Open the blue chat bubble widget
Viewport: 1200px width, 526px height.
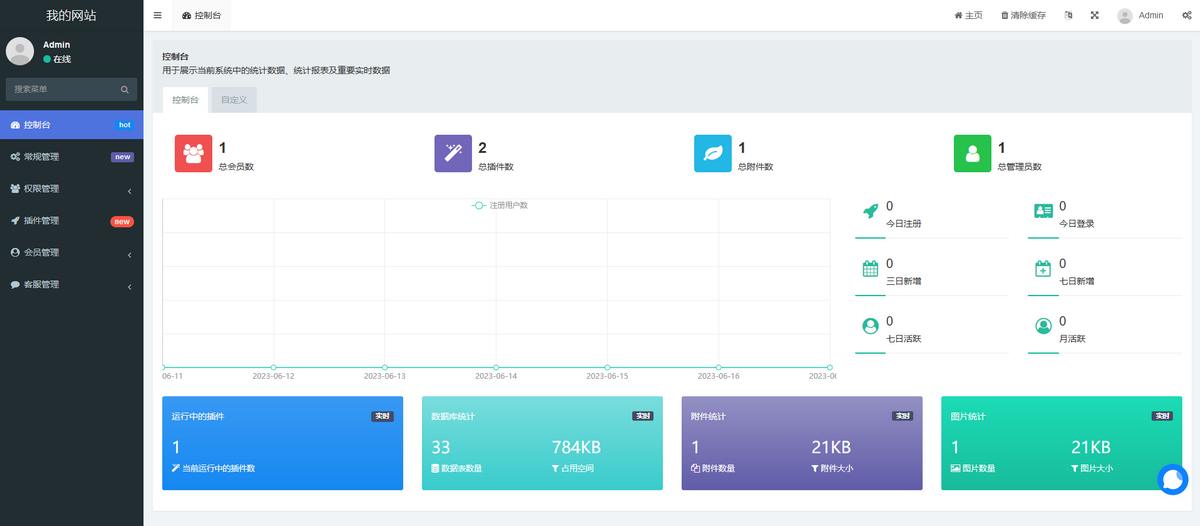coord(1172,480)
